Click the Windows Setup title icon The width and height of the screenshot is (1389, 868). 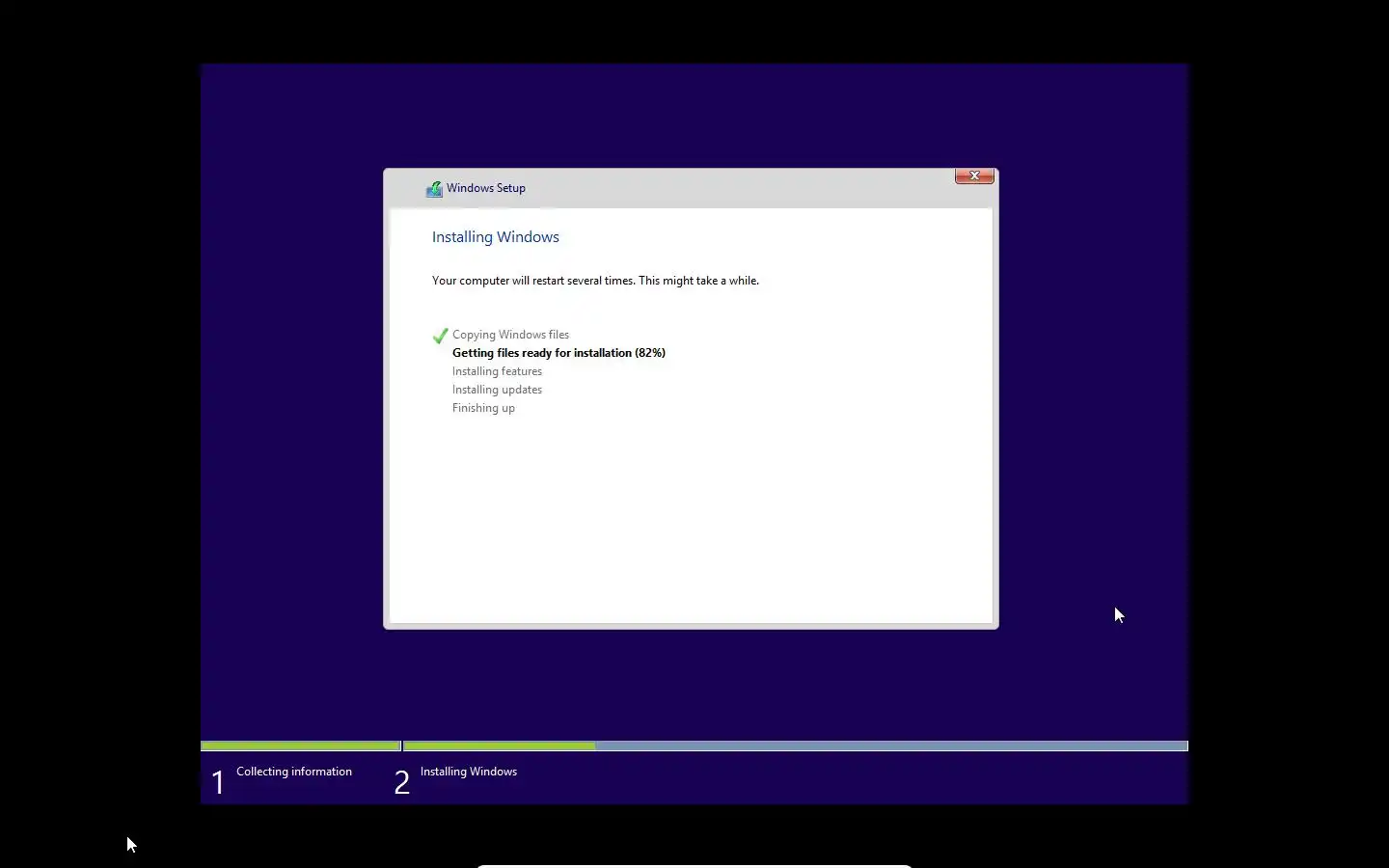(434, 189)
